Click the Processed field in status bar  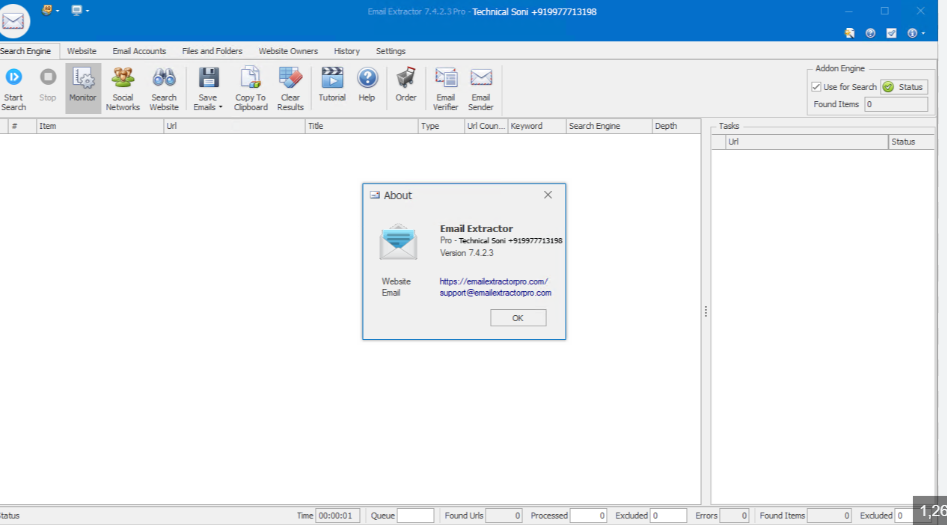click(x=588, y=515)
